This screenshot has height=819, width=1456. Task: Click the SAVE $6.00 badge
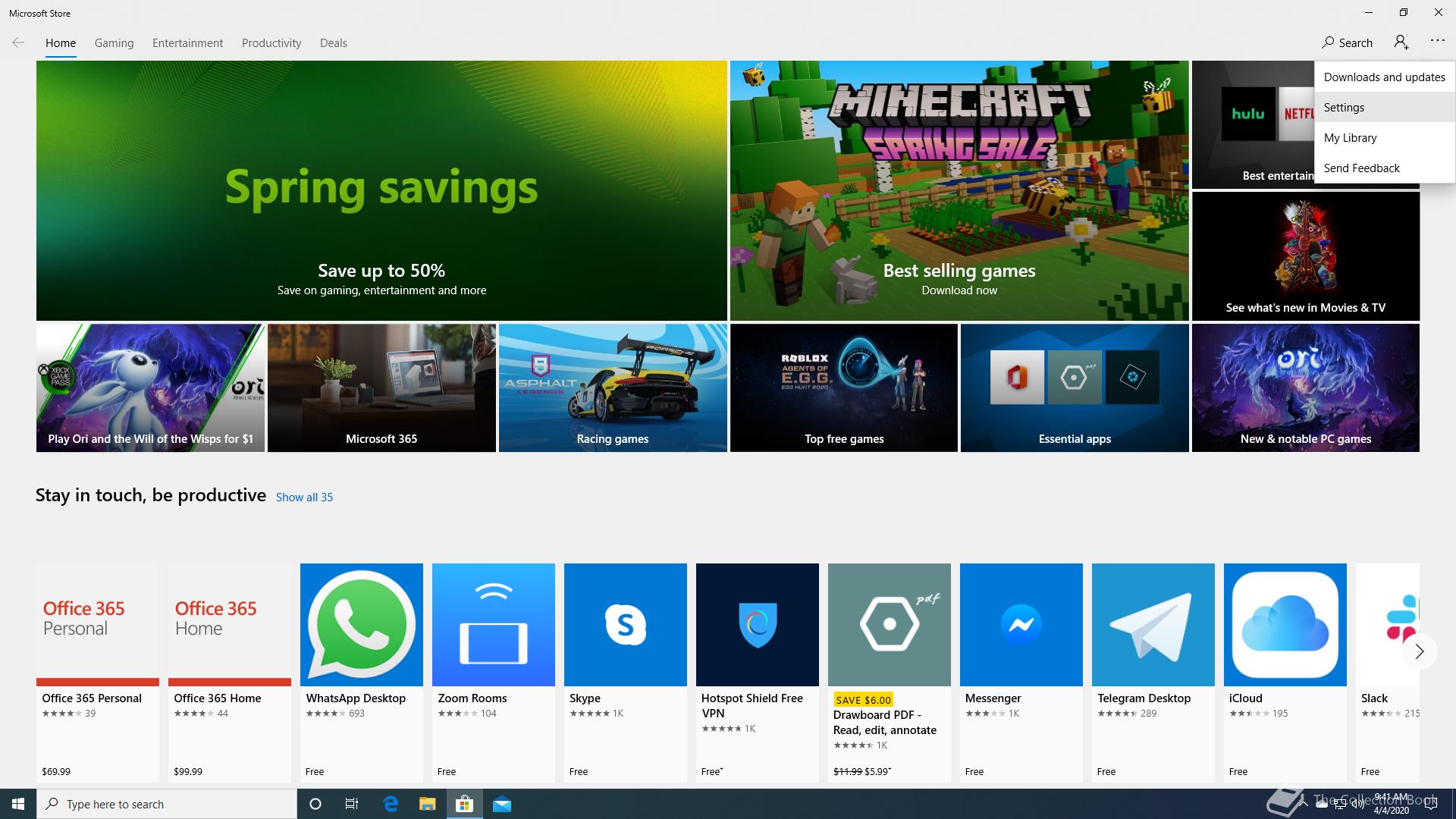pyautogui.click(x=863, y=700)
